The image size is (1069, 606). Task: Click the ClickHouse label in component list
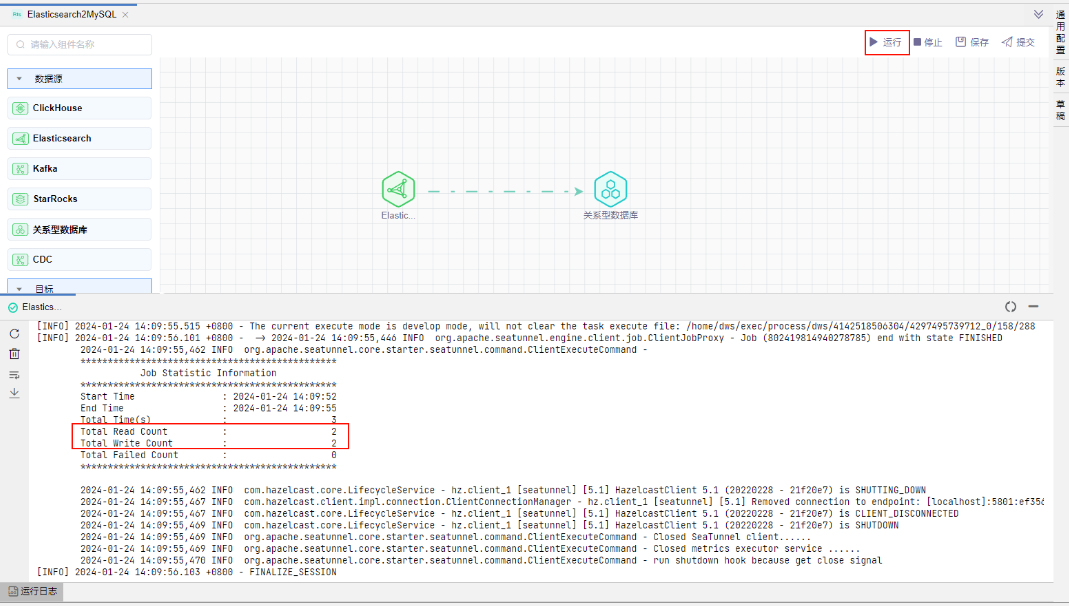[57, 108]
